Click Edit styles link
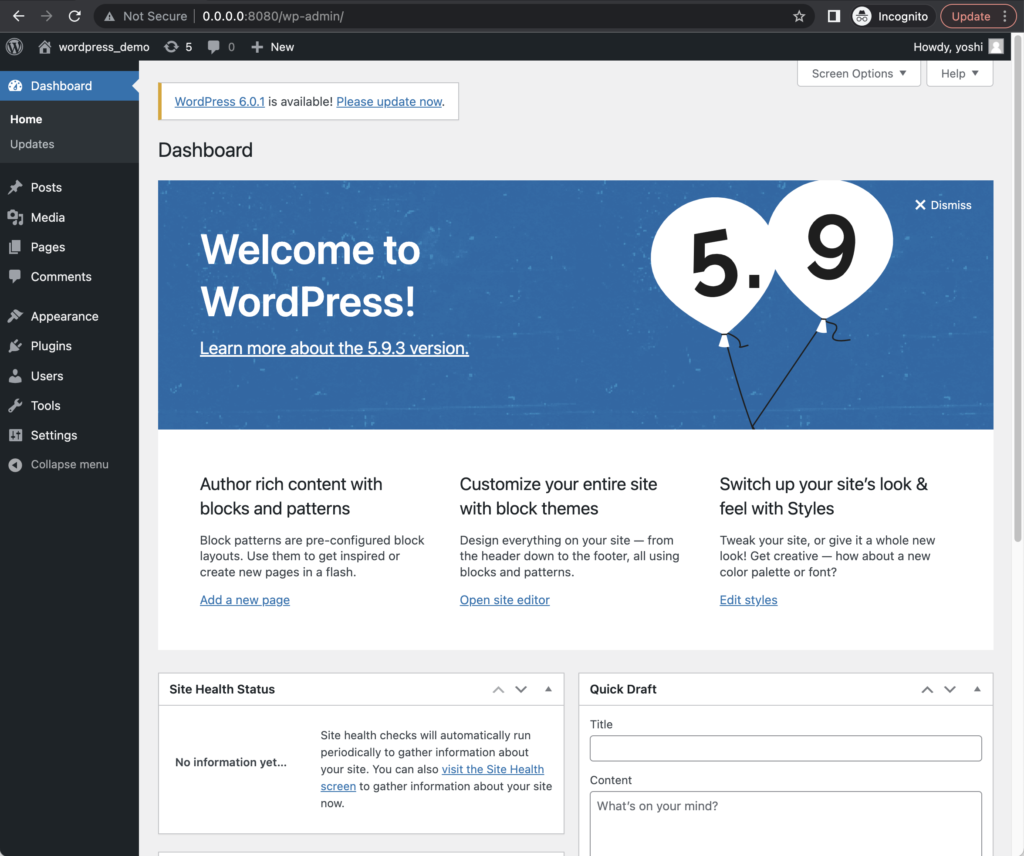 click(748, 600)
